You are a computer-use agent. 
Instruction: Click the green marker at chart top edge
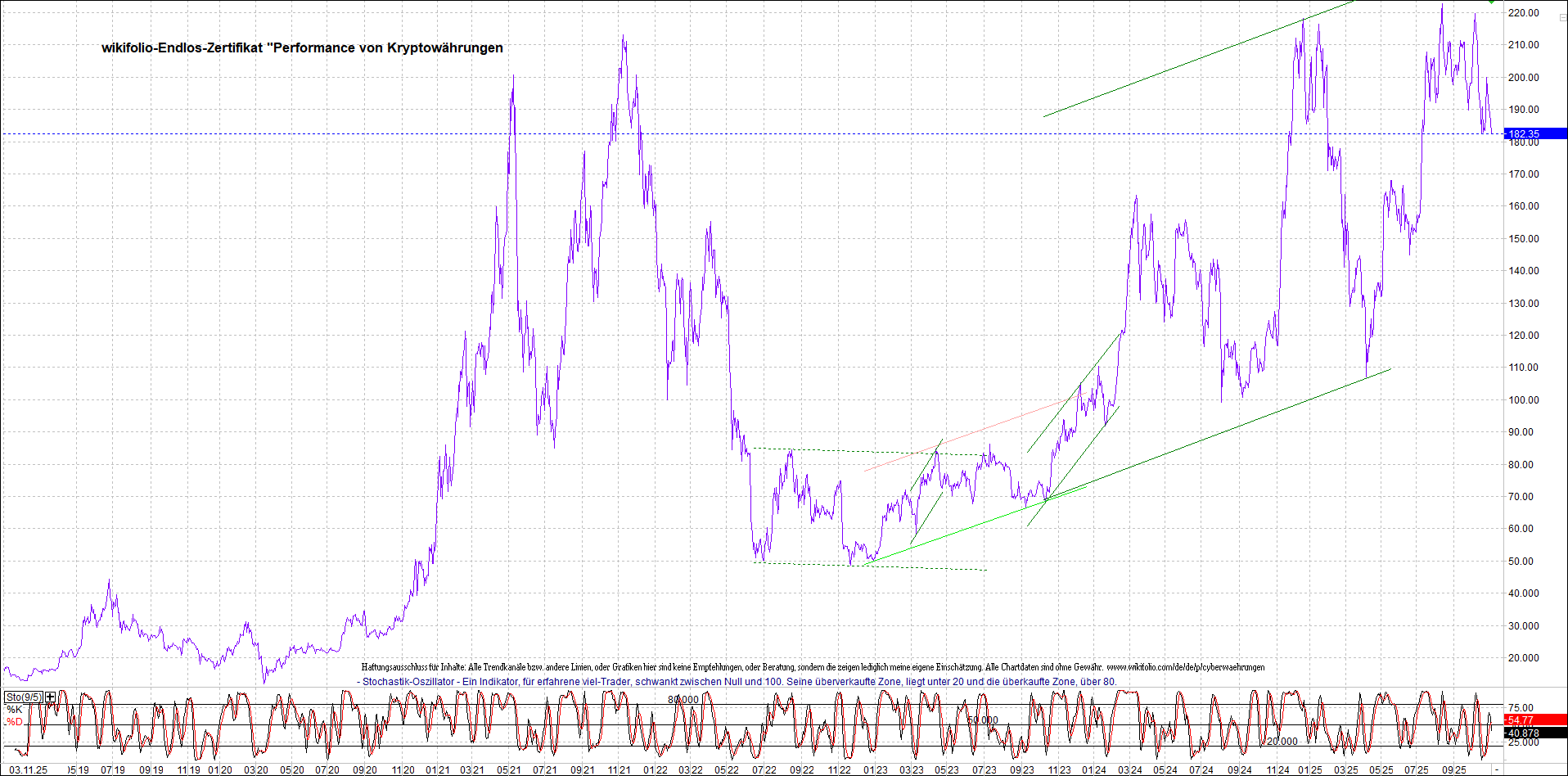(x=1491, y=2)
